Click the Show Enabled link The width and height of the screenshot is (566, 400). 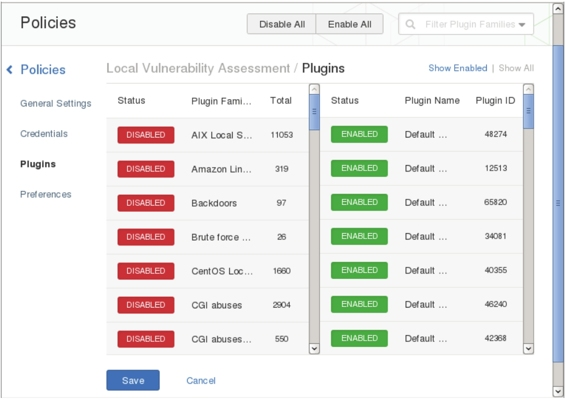[x=458, y=68]
